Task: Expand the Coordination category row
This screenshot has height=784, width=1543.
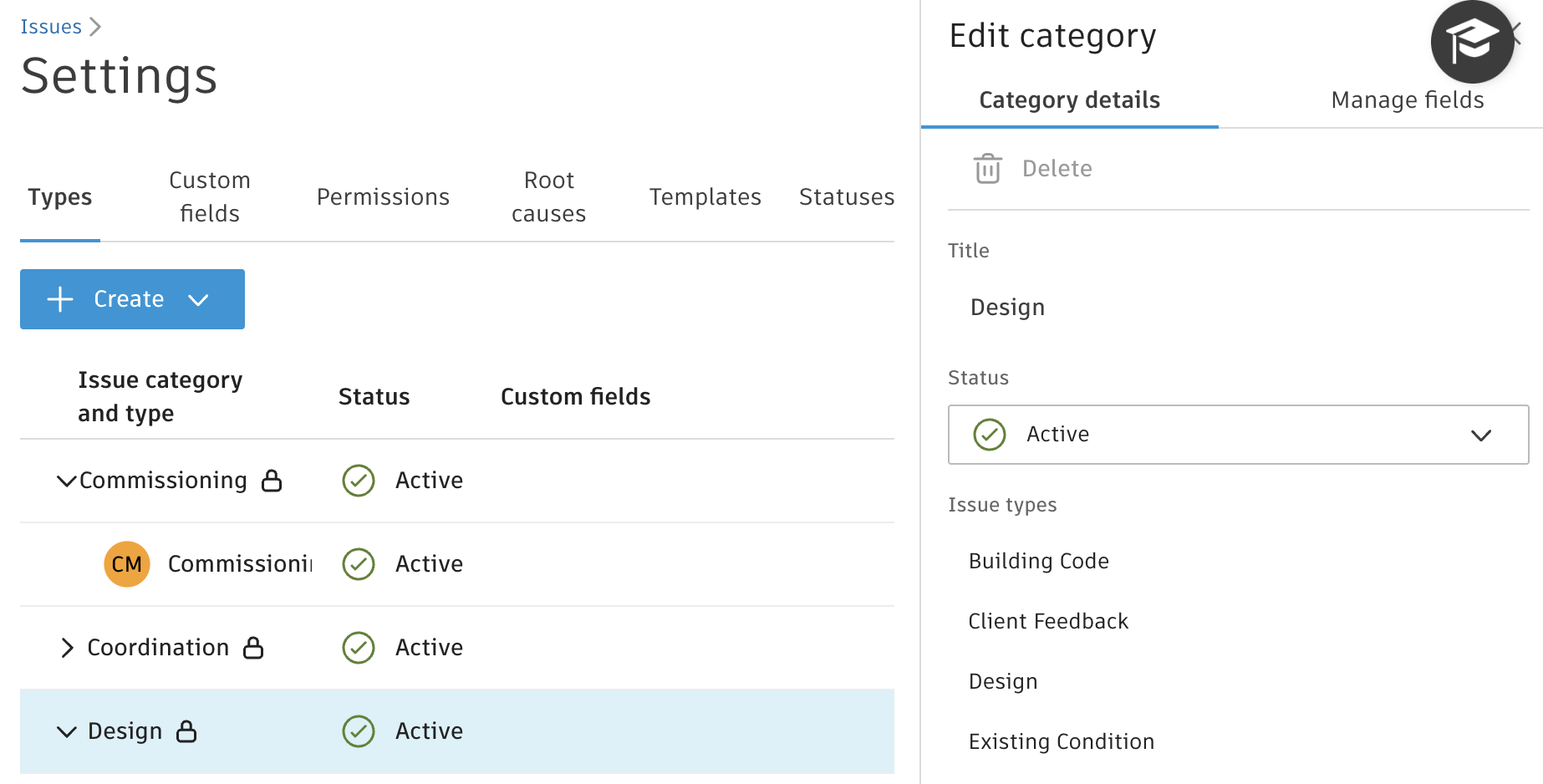Action: click(67, 648)
